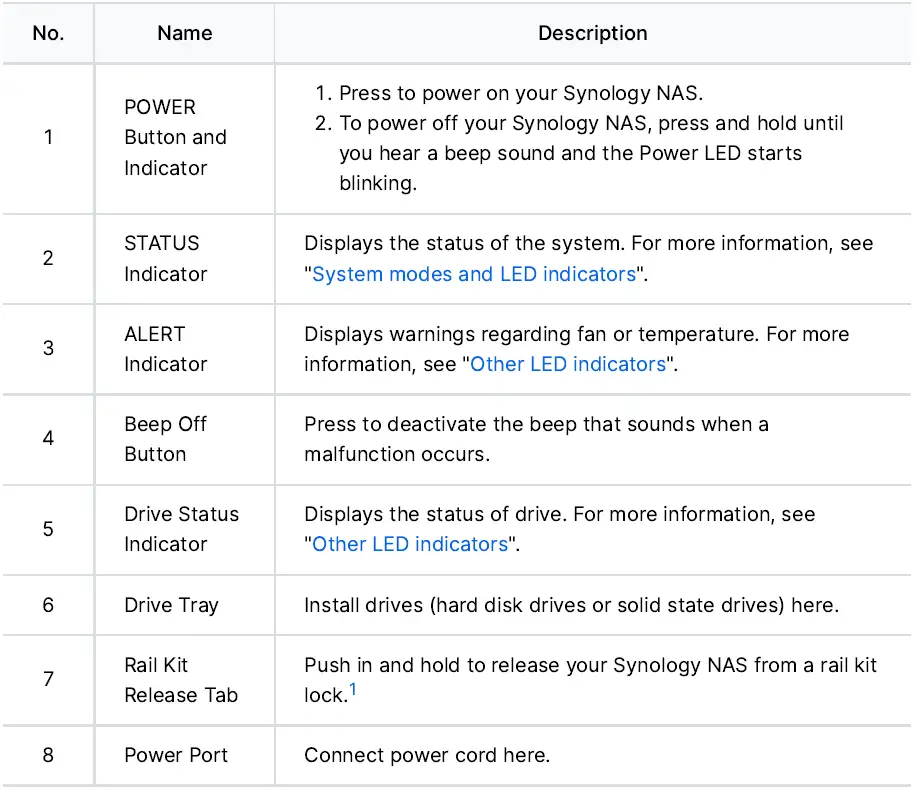Screen dimensions: 916x791
Task: Click the "Rail Kit Release Tab" name cell
Action: pyautogui.click(x=180, y=680)
